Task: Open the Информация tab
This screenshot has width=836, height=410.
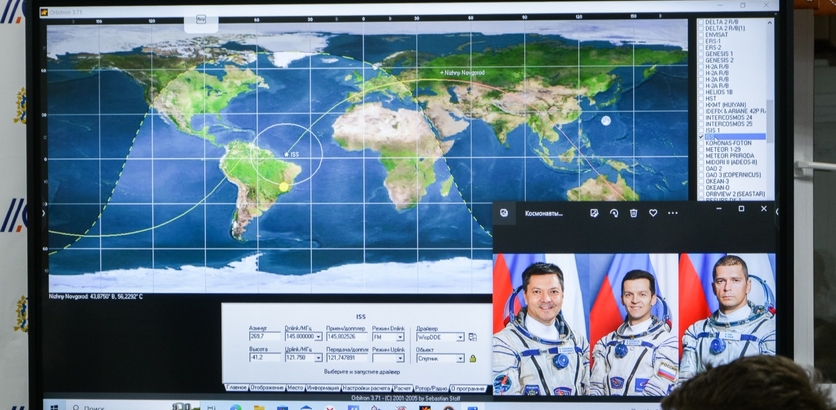Action: pos(323,388)
